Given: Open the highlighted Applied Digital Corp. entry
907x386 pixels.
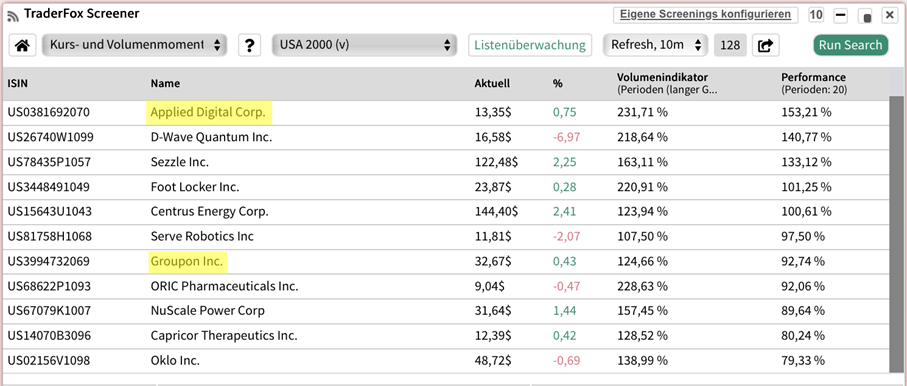Looking at the screenshot, I should 208,113.
